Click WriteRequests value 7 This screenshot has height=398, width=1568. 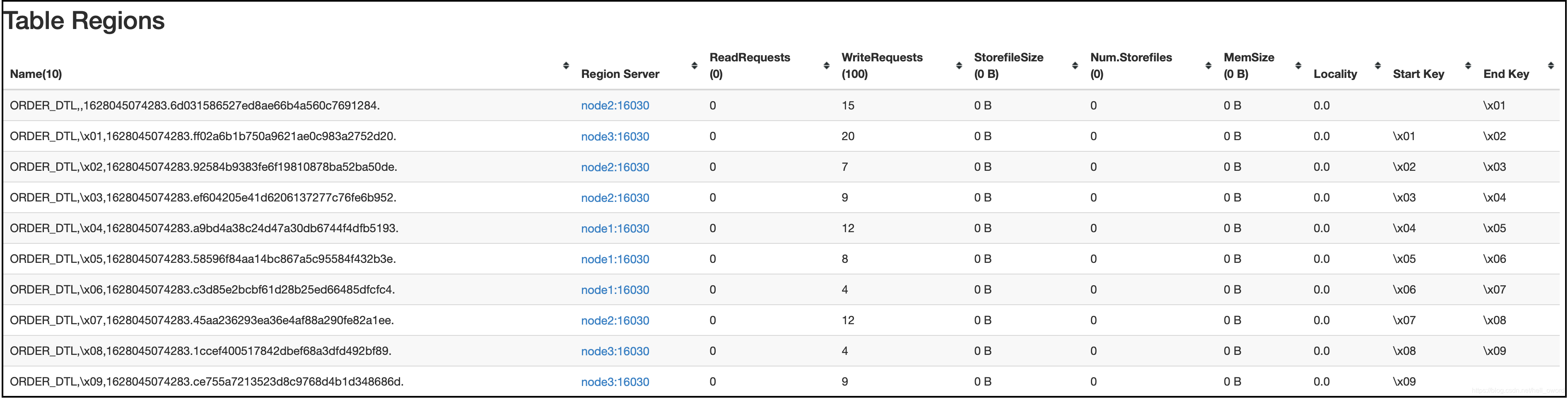coord(845,166)
